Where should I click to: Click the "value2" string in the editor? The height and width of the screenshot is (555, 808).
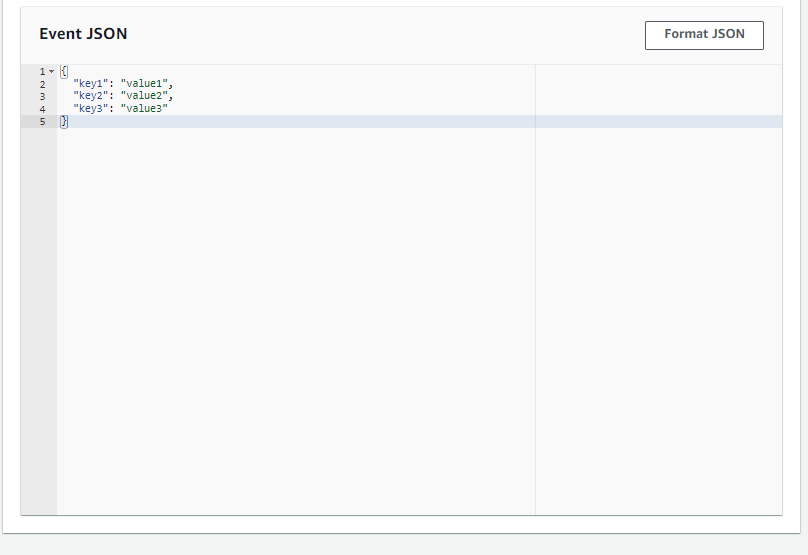click(x=143, y=96)
